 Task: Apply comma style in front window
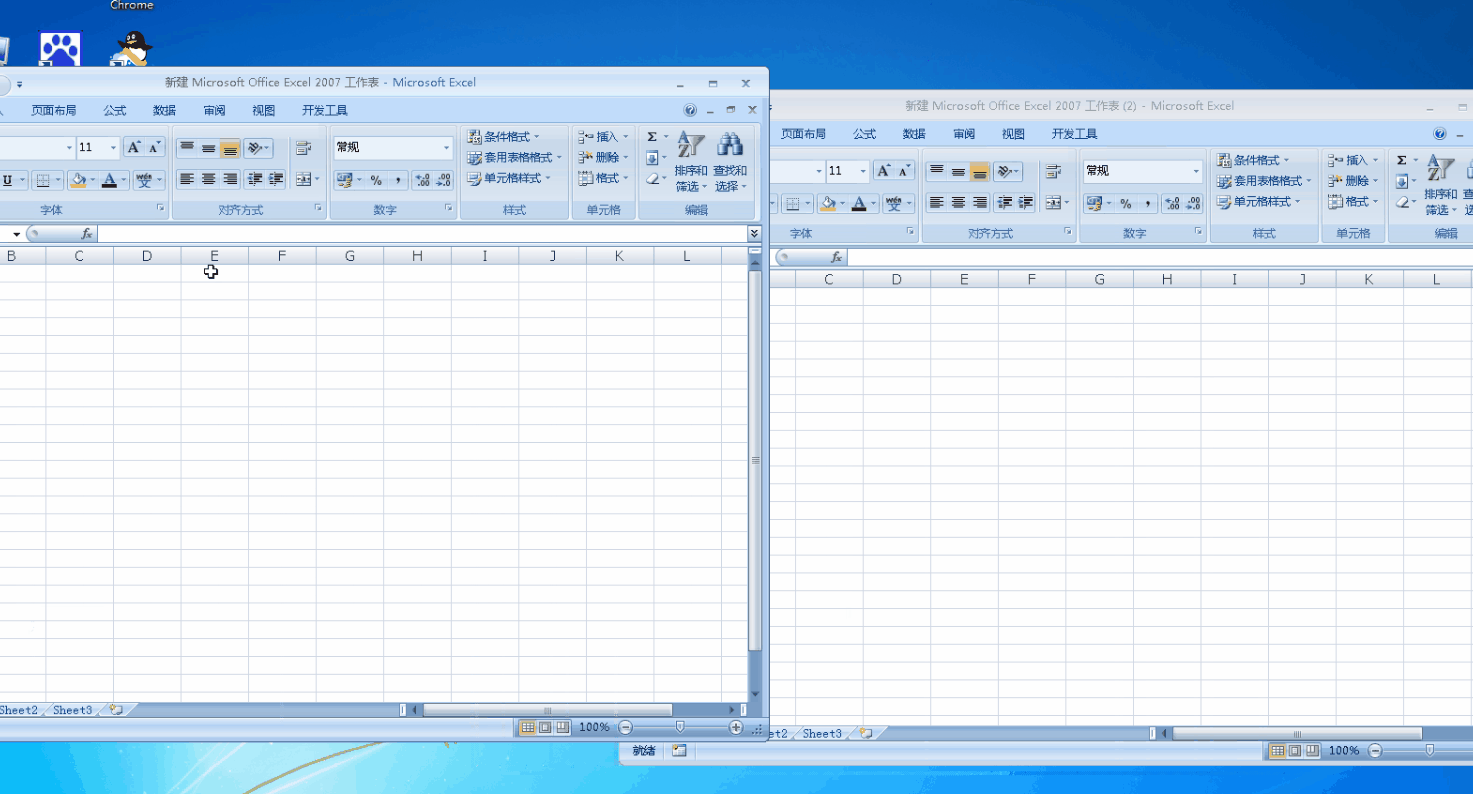(398, 180)
